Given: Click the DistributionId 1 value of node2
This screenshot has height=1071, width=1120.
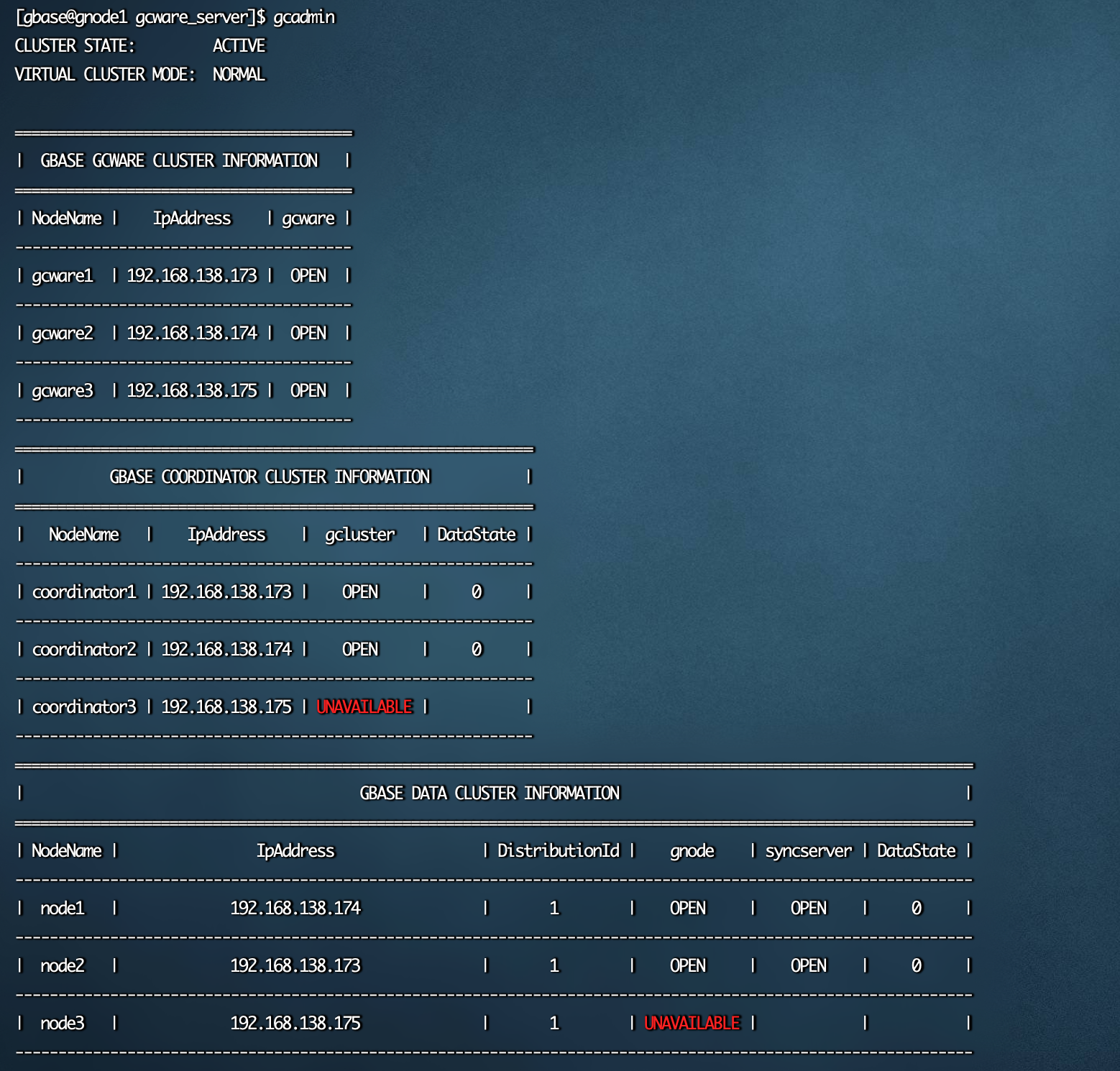Looking at the screenshot, I should [x=554, y=966].
